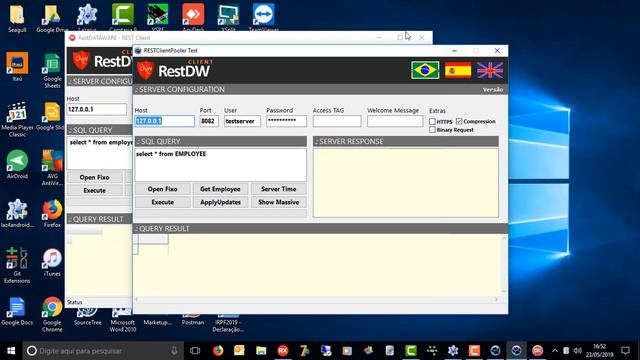The height and width of the screenshot is (360, 640).
Task: Click the Get Employee button
Action: 220,189
